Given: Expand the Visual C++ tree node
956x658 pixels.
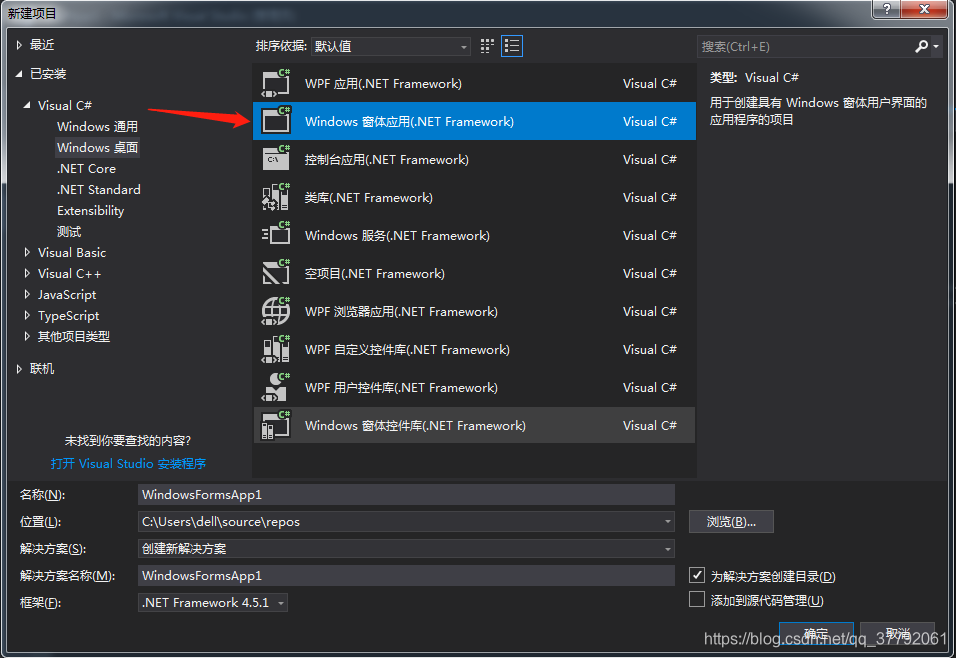Looking at the screenshot, I should 27,273.
